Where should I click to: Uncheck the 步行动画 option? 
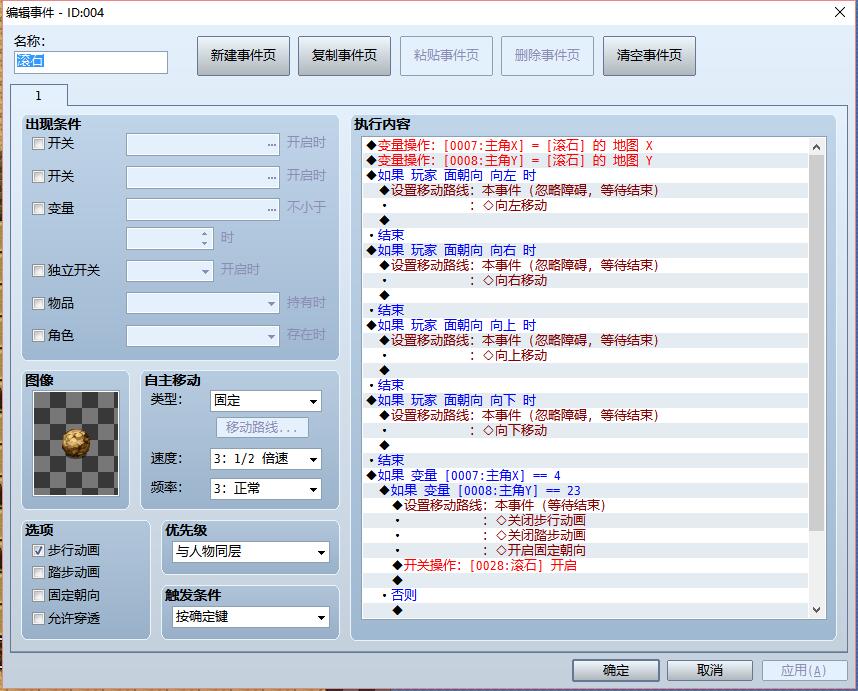[38, 550]
